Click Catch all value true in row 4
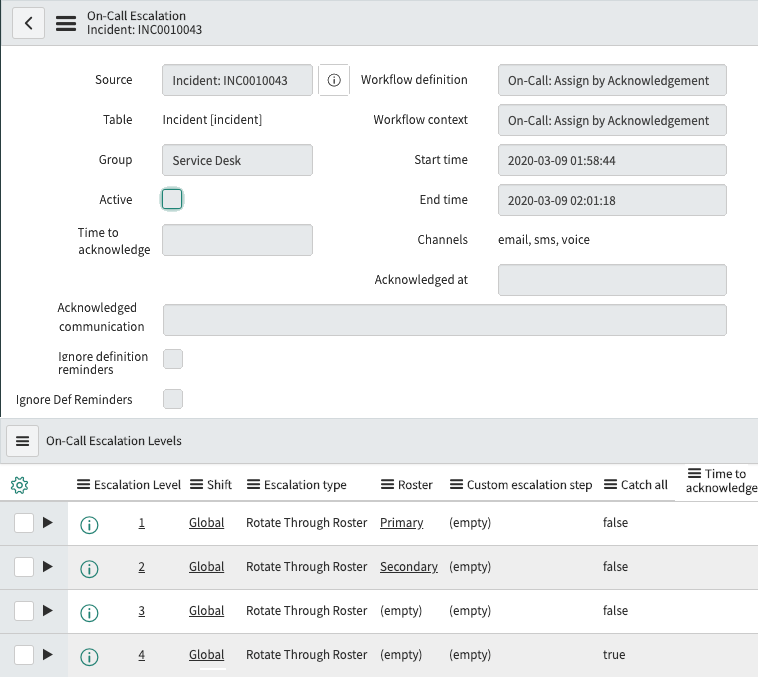Image resolution: width=758 pixels, height=678 pixels. coord(614,655)
